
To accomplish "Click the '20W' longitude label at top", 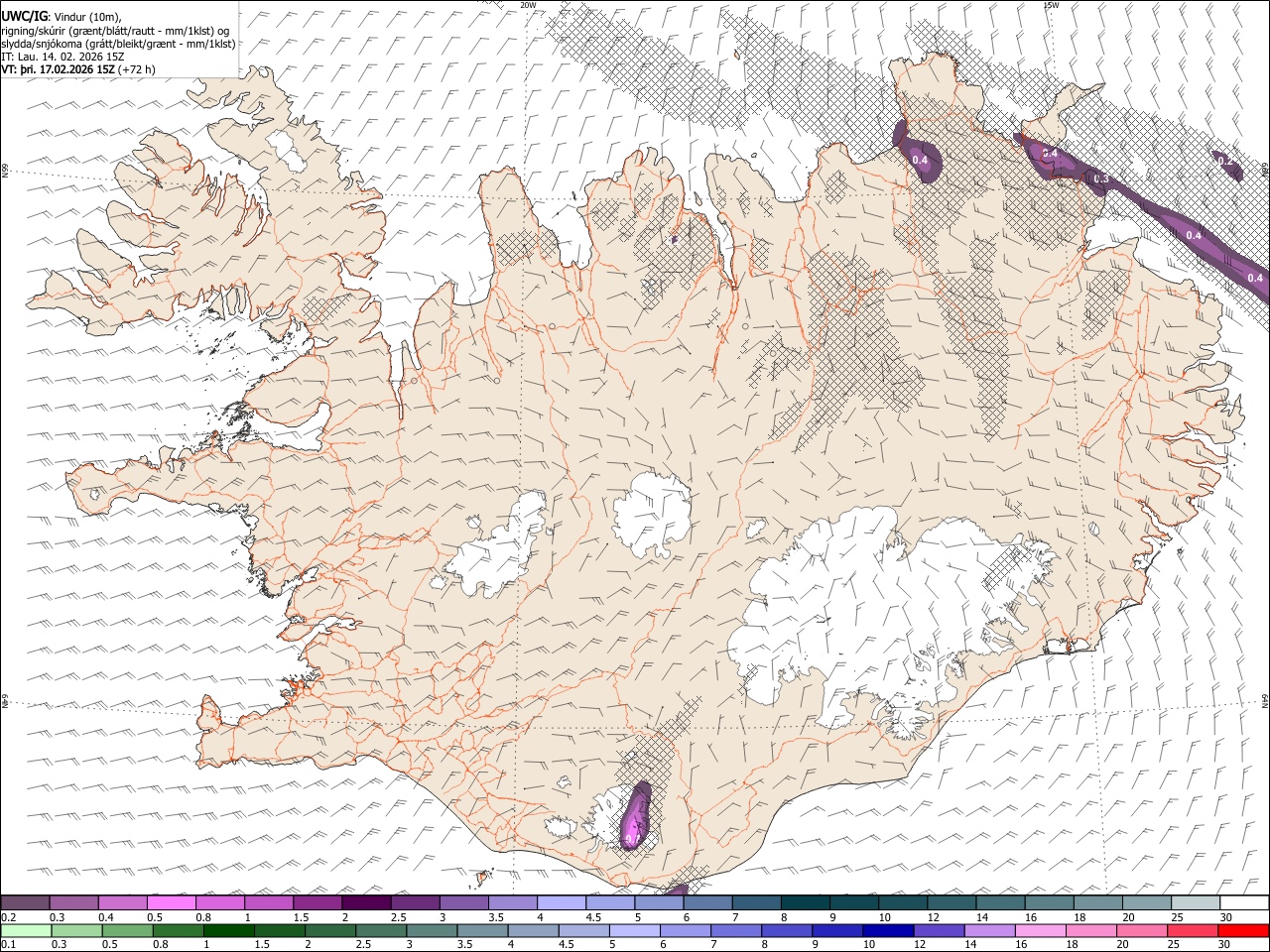I will click(x=527, y=5).
